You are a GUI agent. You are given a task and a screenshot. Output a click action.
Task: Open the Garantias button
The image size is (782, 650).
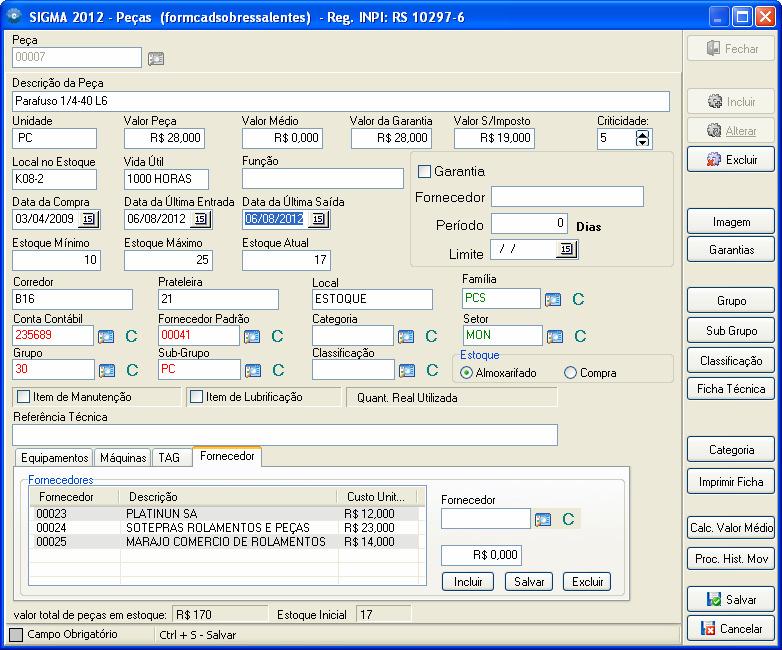tap(731, 249)
